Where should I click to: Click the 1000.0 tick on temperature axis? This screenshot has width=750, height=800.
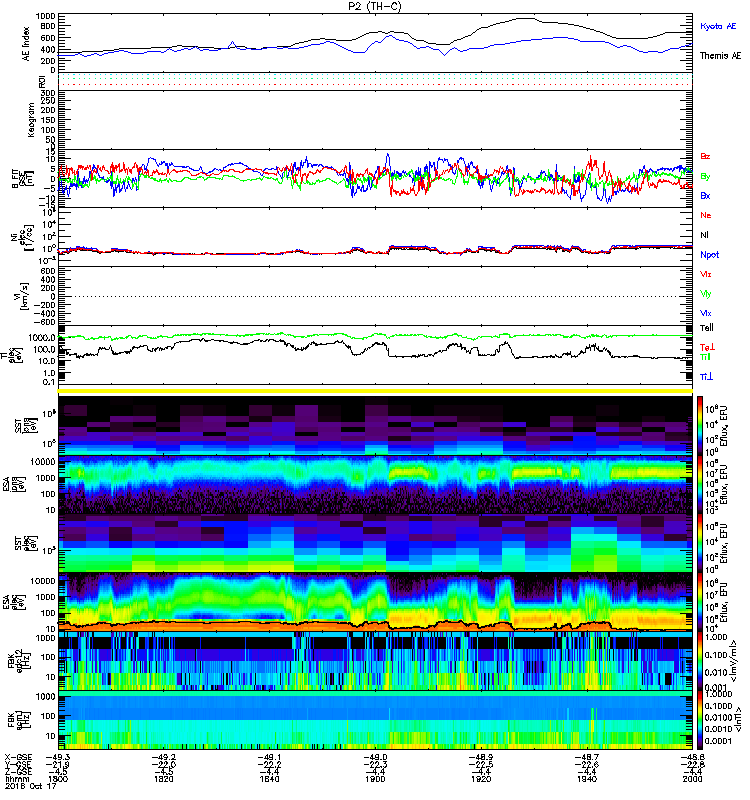tap(42, 338)
